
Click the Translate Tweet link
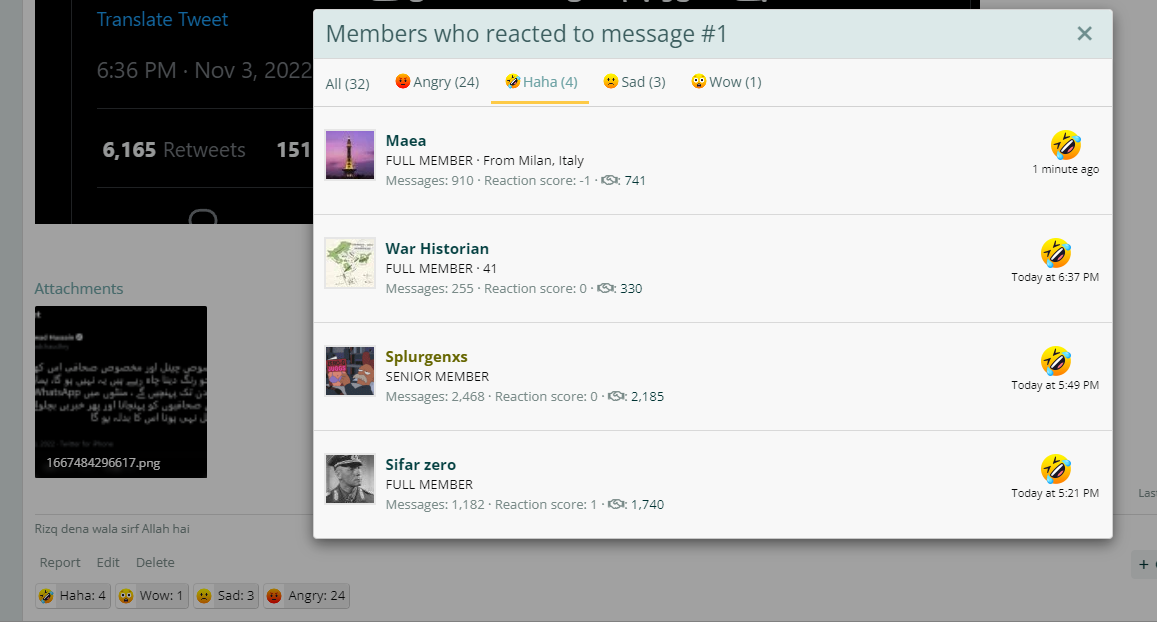click(162, 19)
